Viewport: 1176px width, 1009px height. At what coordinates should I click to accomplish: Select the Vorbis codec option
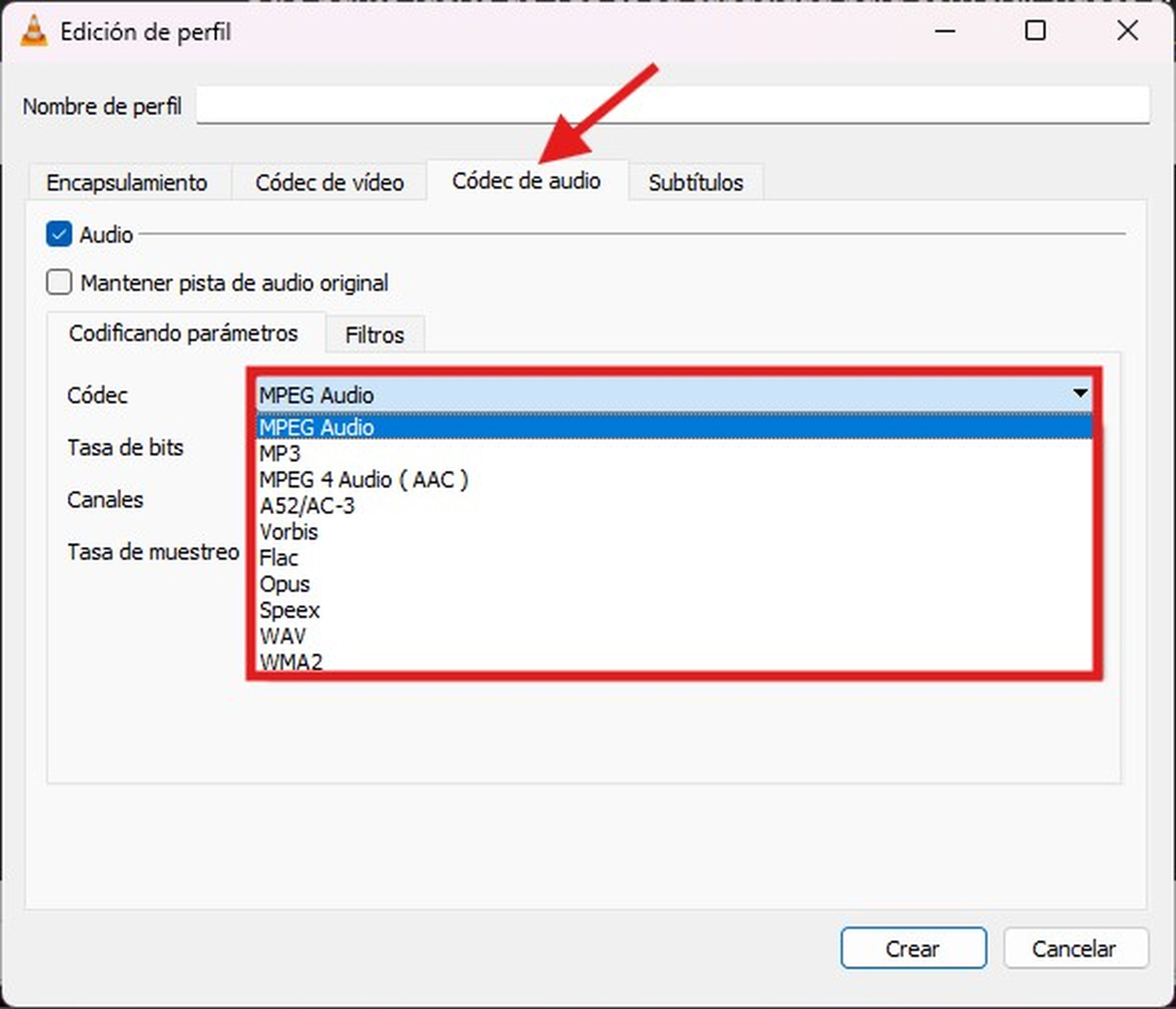coord(674,532)
